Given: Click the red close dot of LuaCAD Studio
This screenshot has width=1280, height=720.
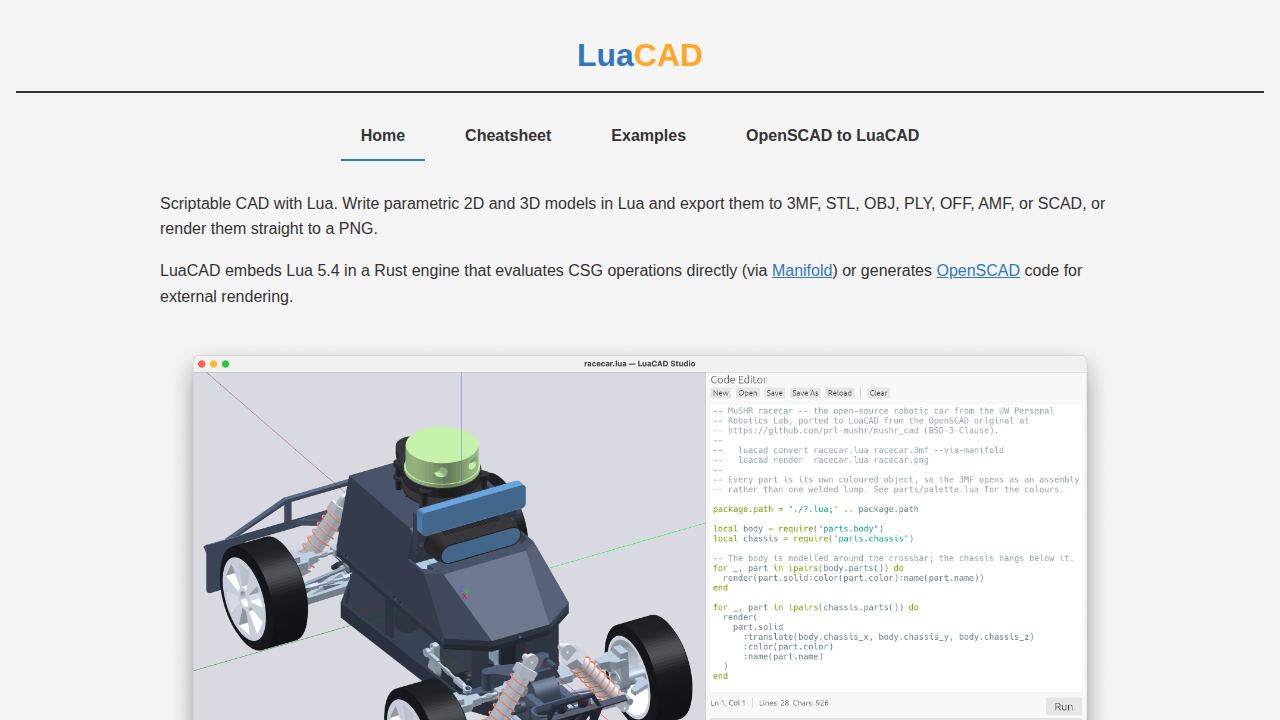Looking at the screenshot, I should point(202,364).
